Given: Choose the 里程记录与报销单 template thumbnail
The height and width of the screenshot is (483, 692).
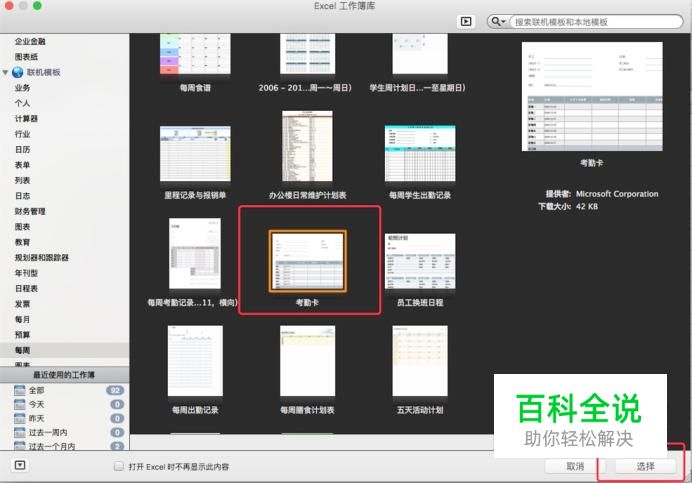Looking at the screenshot, I should (x=195, y=153).
